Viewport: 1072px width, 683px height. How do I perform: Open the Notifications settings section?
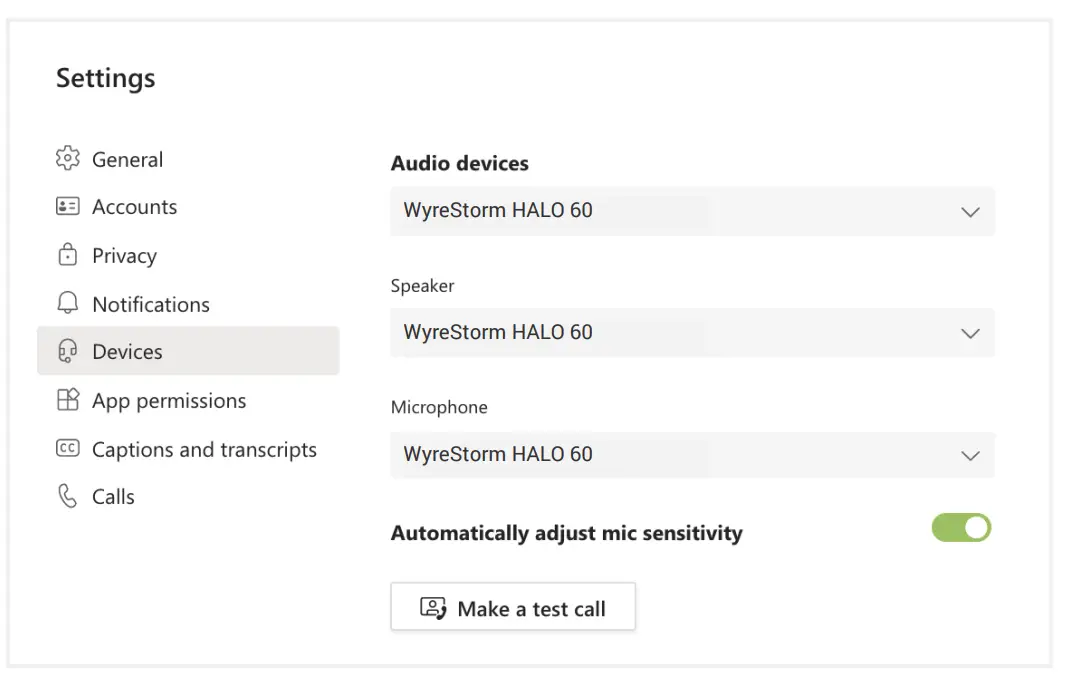pyautogui.click(x=151, y=305)
